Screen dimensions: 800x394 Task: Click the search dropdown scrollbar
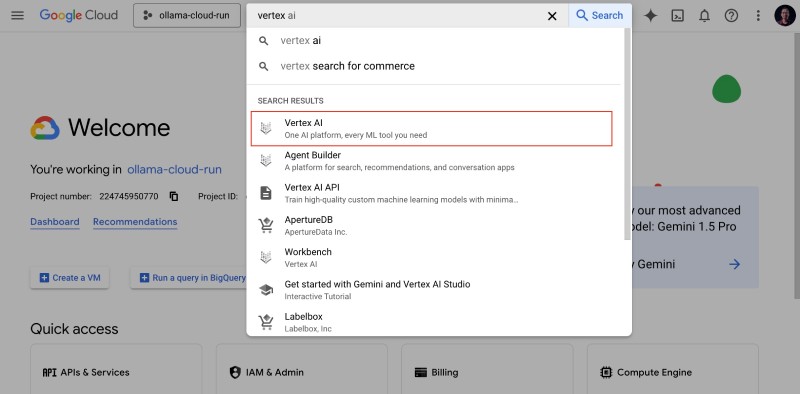pos(628,134)
